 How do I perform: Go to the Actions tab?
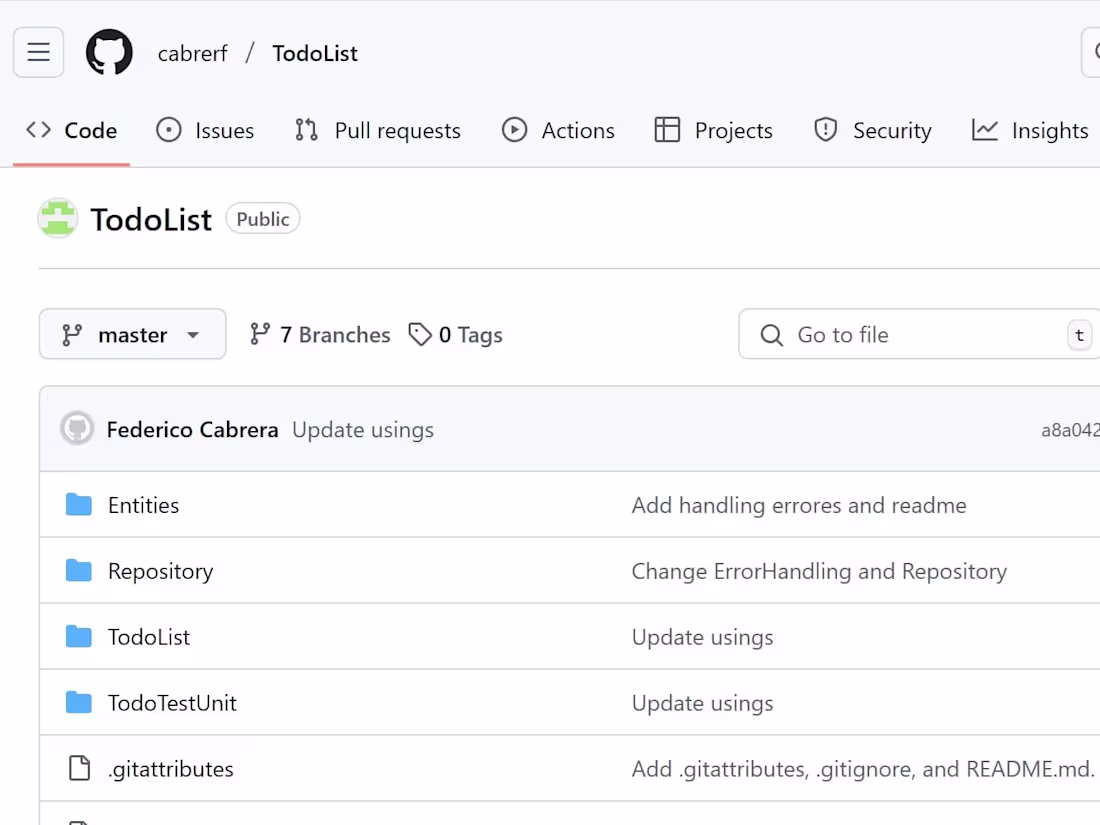558,131
